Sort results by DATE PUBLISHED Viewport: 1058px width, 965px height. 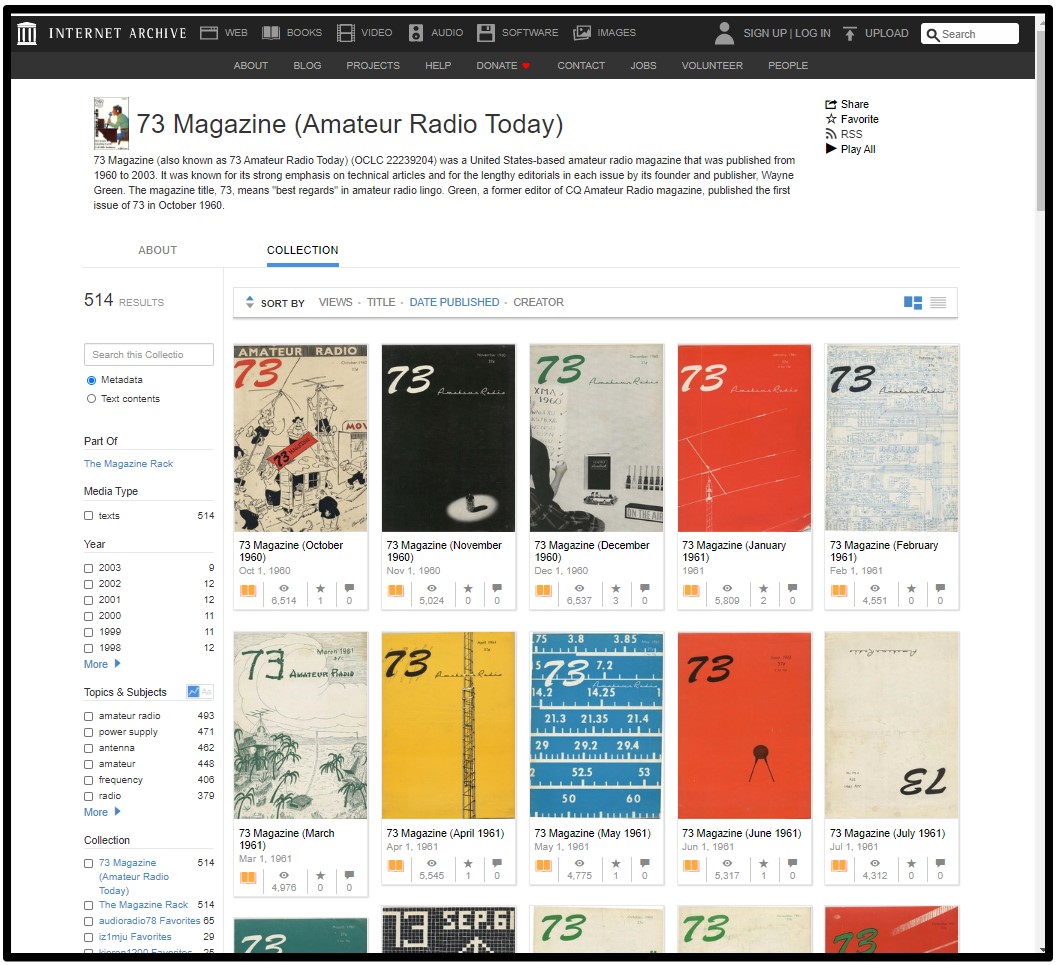[454, 302]
